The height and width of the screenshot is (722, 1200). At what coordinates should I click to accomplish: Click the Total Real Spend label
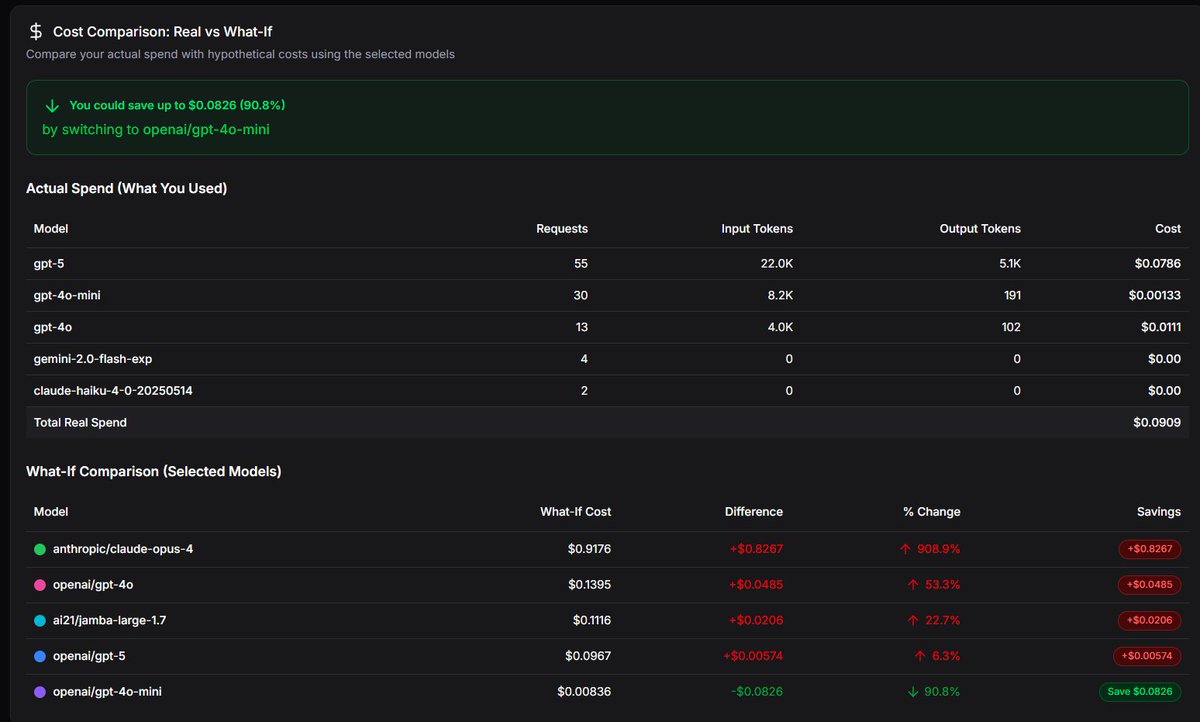80,423
